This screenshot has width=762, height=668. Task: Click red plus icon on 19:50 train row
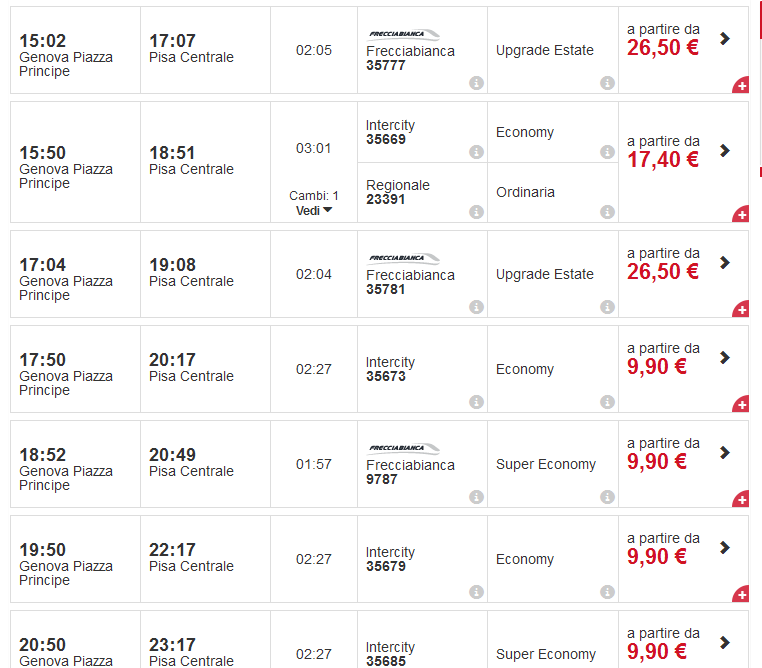(x=741, y=594)
